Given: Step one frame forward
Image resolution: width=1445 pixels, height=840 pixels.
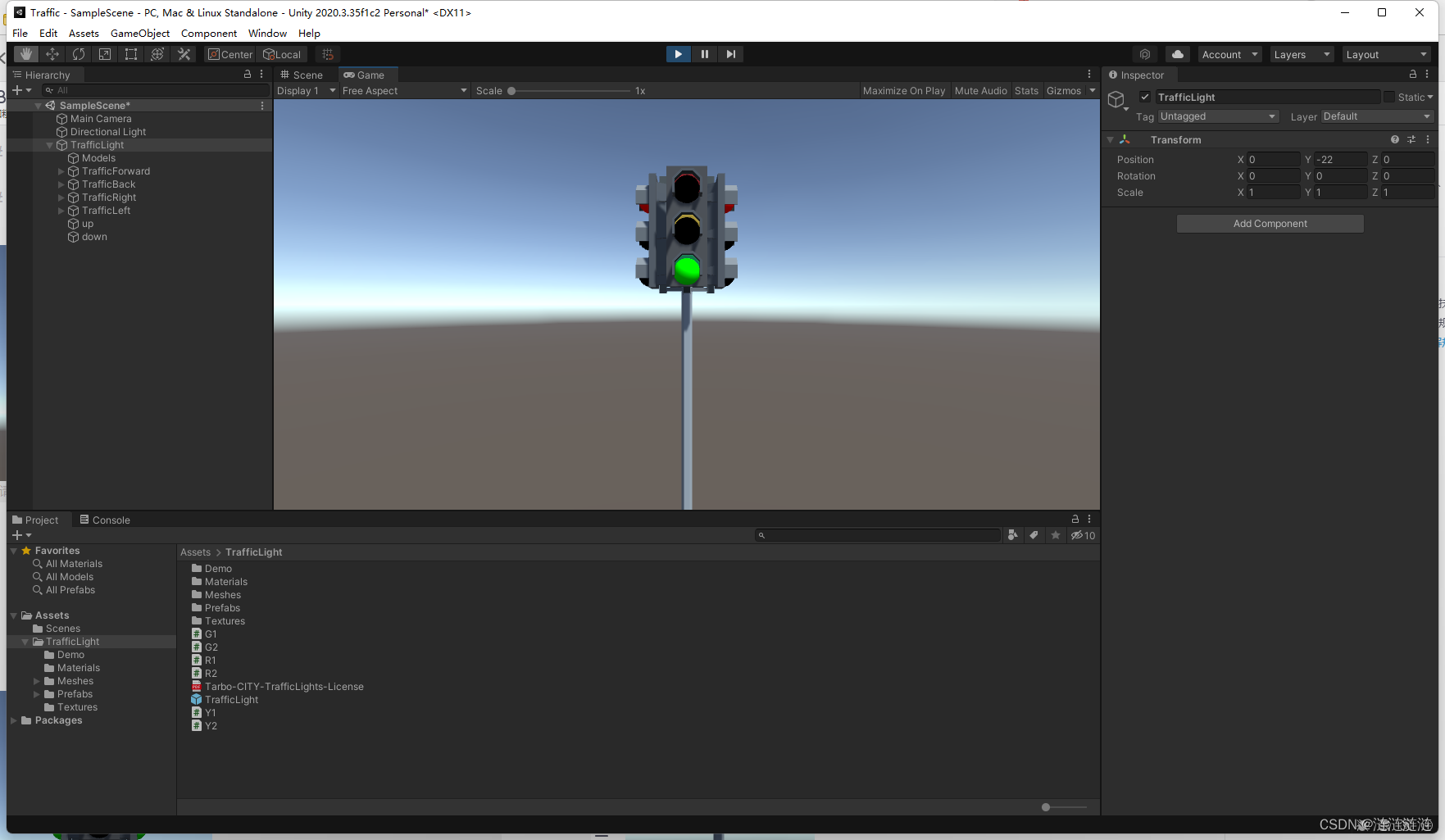Looking at the screenshot, I should click(x=730, y=54).
